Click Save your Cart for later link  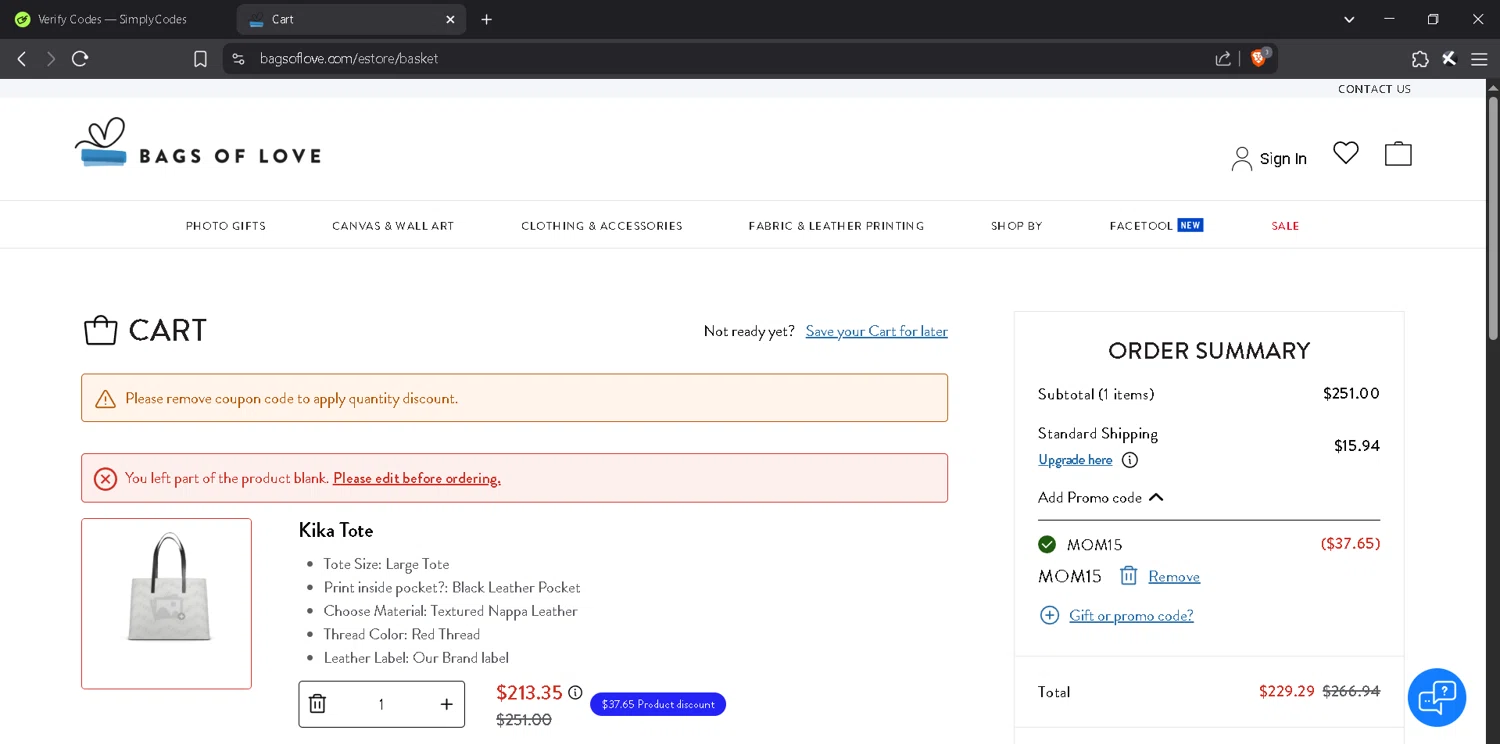[877, 331]
